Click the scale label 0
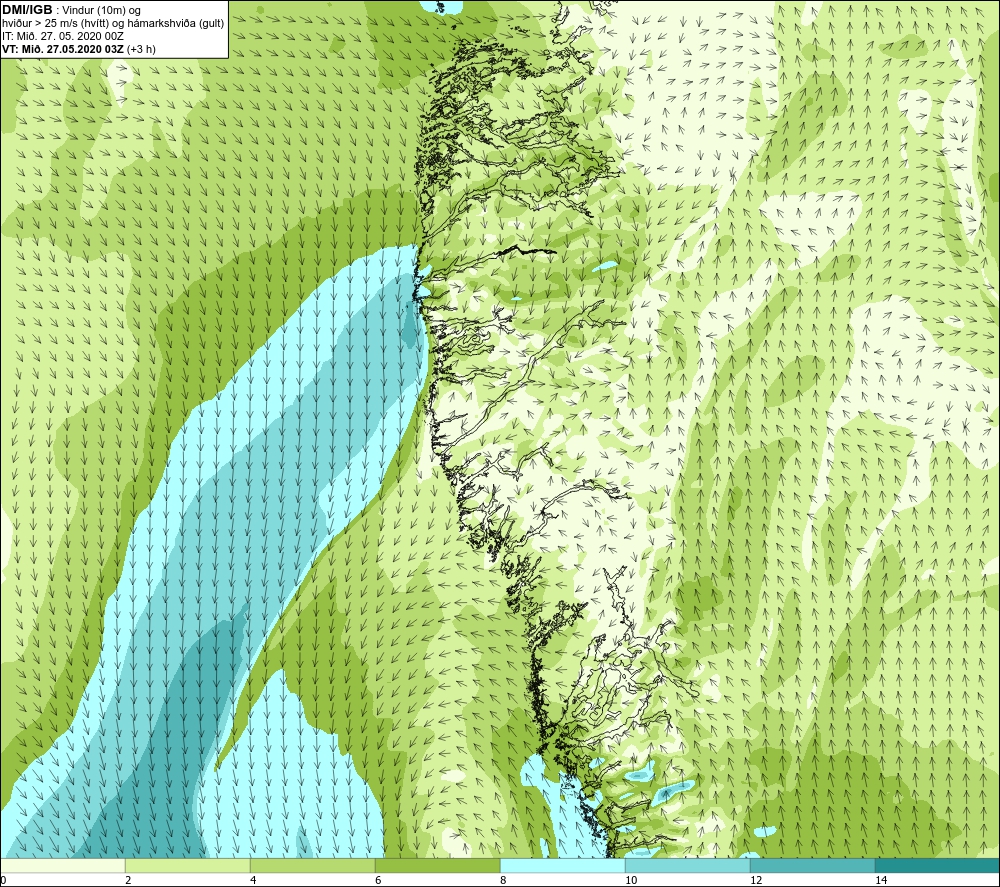Image resolution: width=1000 pixels, height=887 pixels. pos(4,880)
